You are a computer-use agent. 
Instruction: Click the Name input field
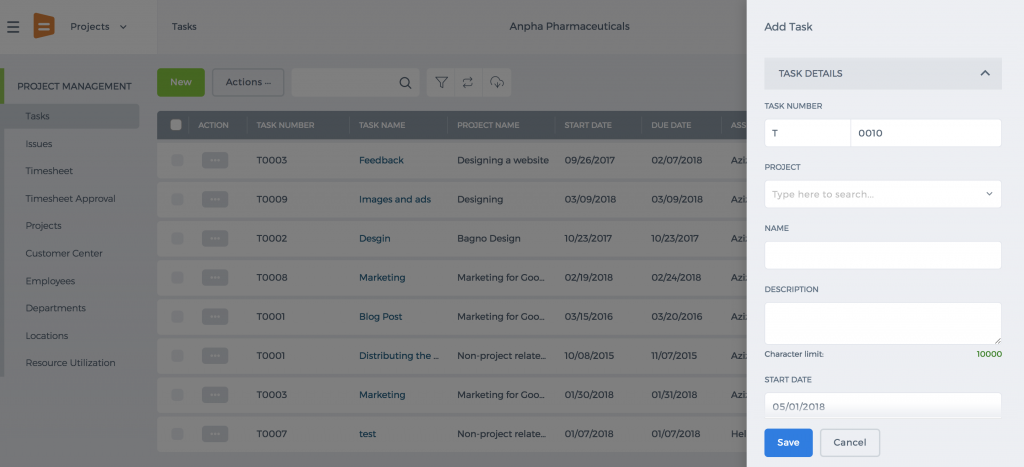click(882, 255)
